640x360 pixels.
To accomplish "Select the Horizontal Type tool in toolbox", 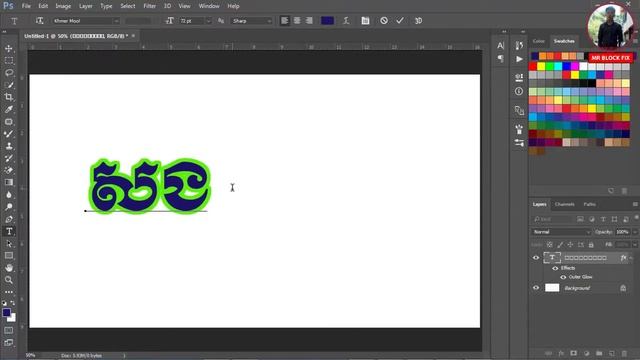I will click(x=9, y=231).
